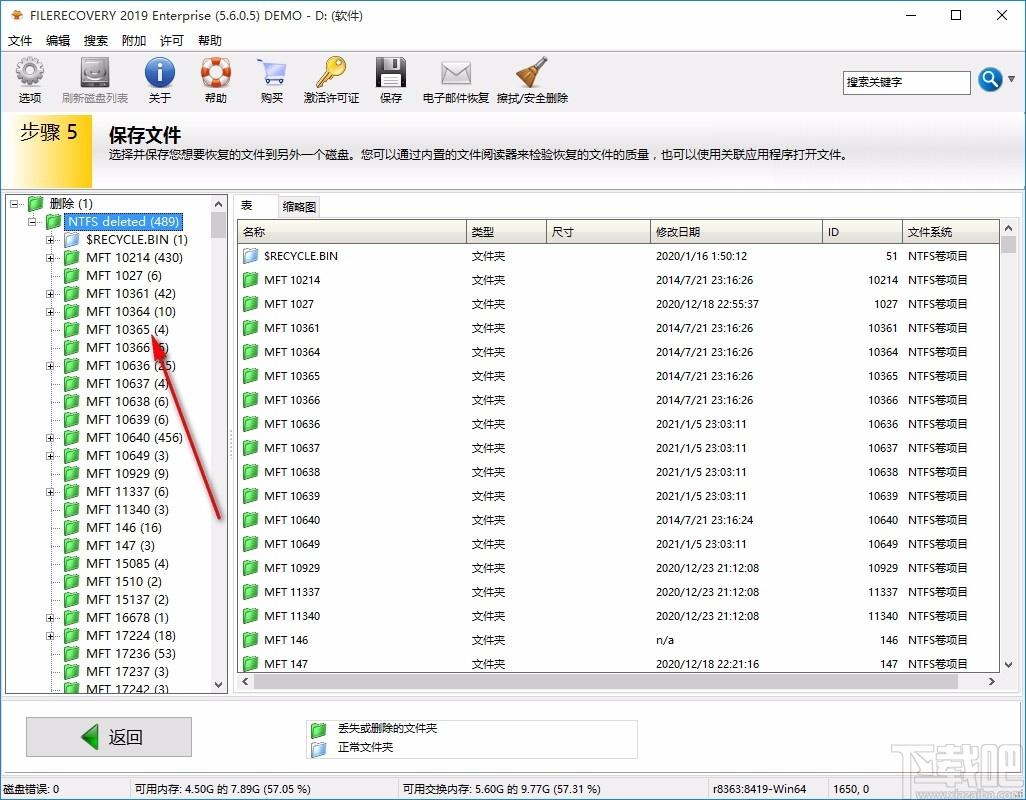The image size is (1026, 800).
Task: Click in the 搜索关键字 search field
Action: pos(906,82)
